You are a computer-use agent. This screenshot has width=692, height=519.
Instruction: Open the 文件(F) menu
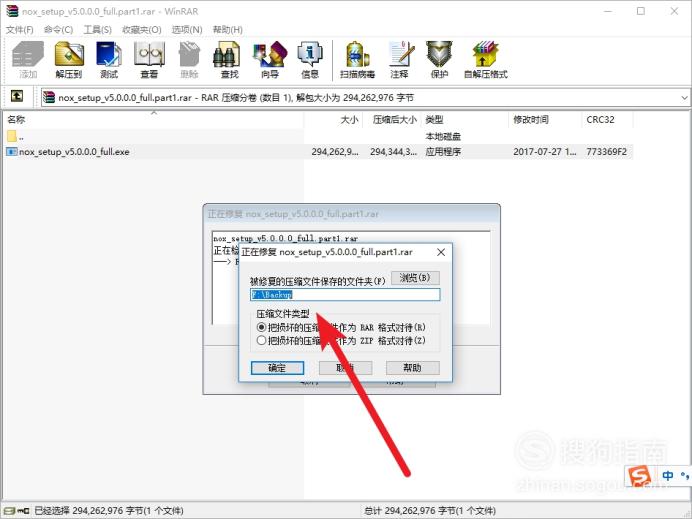19,30
